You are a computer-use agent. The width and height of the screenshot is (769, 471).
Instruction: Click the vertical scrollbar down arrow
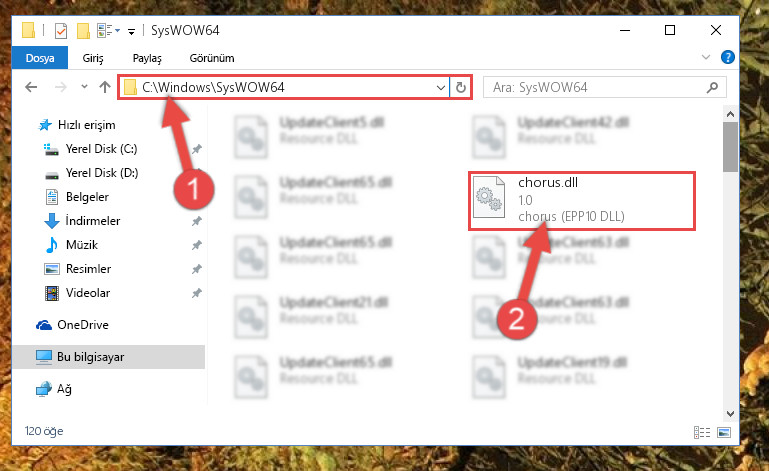[x=730, y=414]
